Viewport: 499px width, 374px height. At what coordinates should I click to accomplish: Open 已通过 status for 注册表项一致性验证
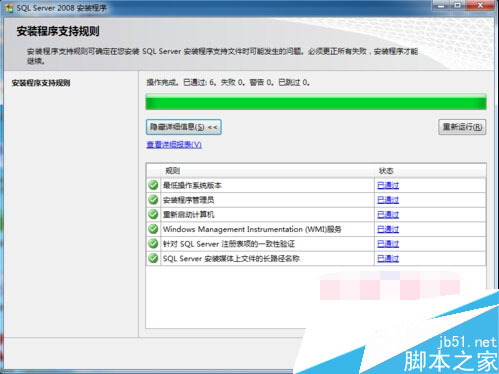coord(388,244)
